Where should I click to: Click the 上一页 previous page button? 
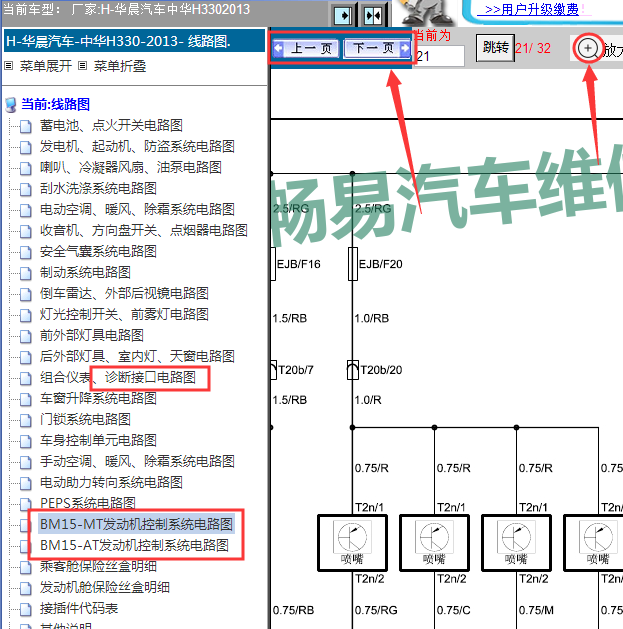point(306,49)
